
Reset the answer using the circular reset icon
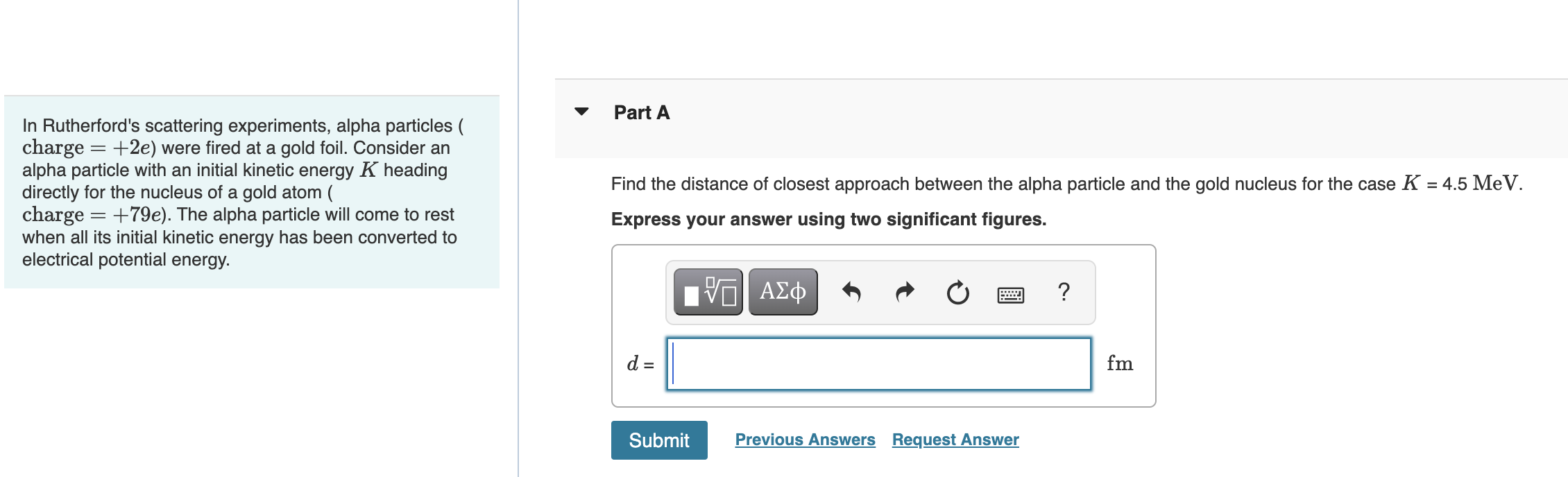click(x=957, y=292)
